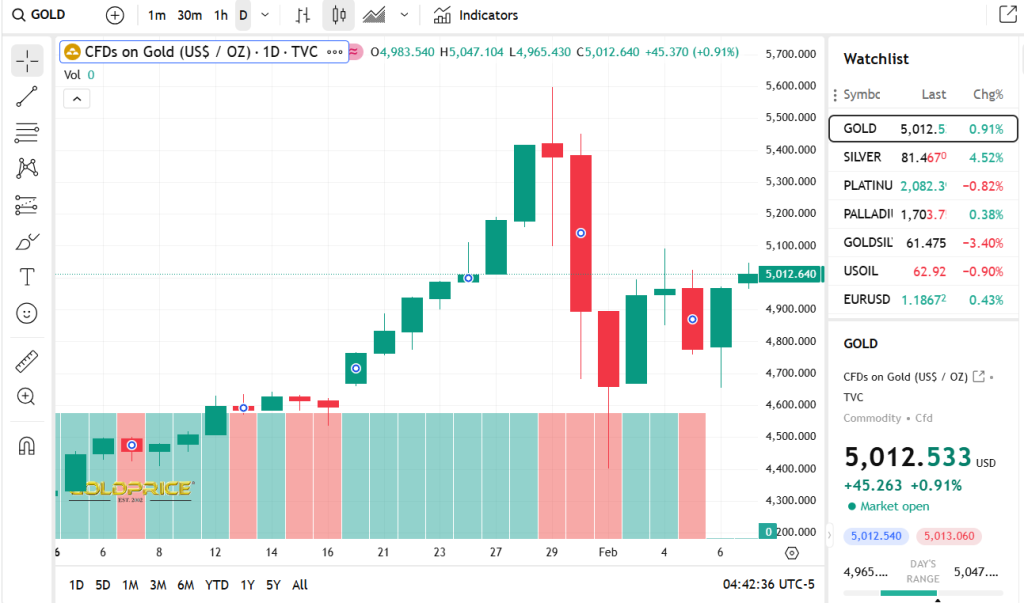The image size is (1024, 603).
Task: Open the Fibonacci retracement tool
Action: 26,132
